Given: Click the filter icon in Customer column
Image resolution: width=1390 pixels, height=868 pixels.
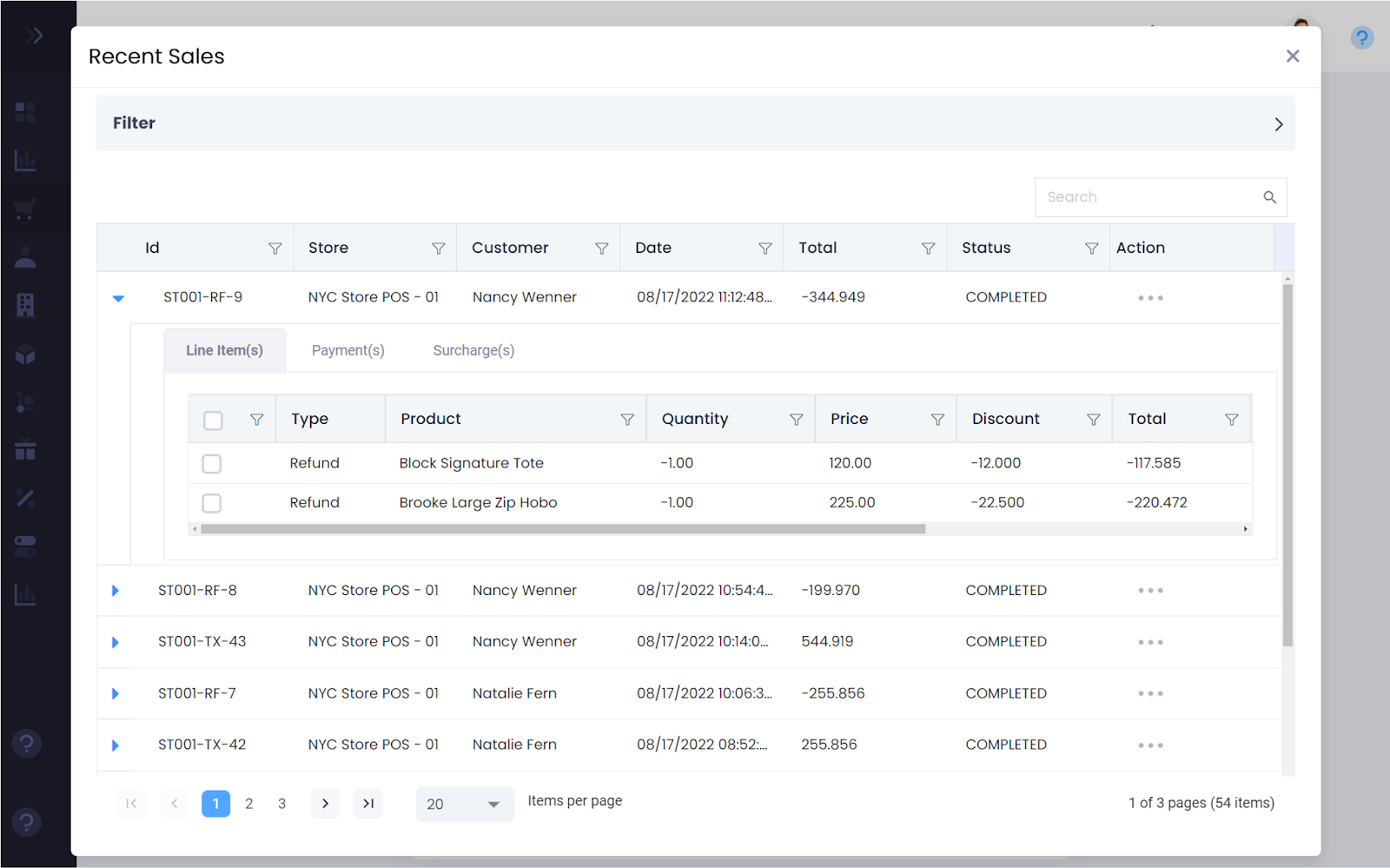Looking at the screenshot, I should point(601,248).
